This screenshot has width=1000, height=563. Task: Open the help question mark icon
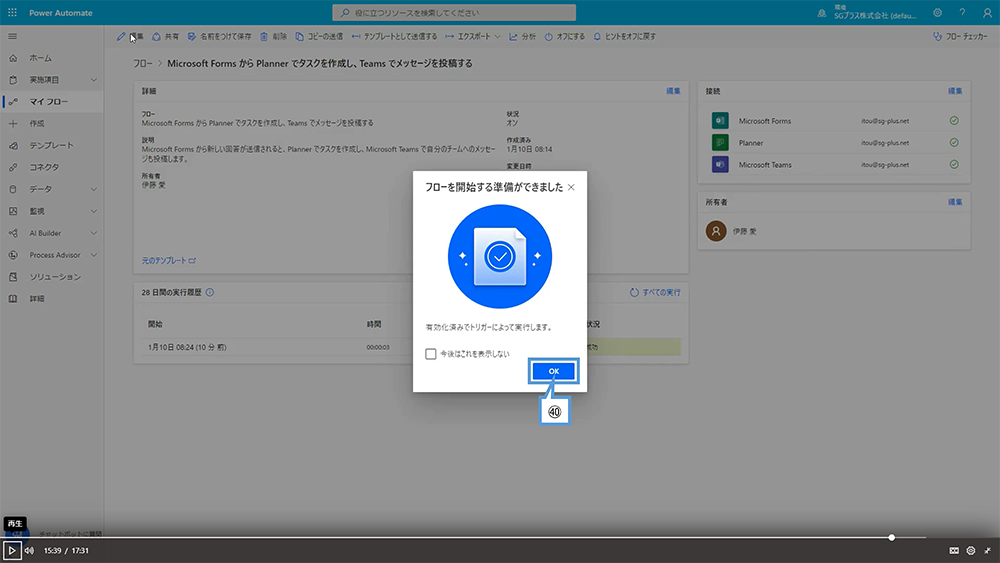962,13
